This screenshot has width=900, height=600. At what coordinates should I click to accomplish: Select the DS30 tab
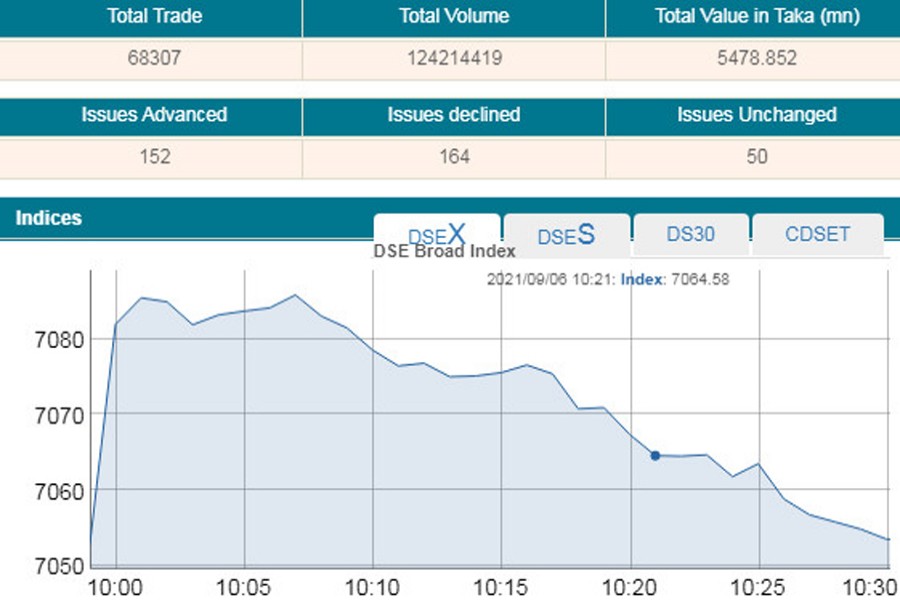click(690, 235)
